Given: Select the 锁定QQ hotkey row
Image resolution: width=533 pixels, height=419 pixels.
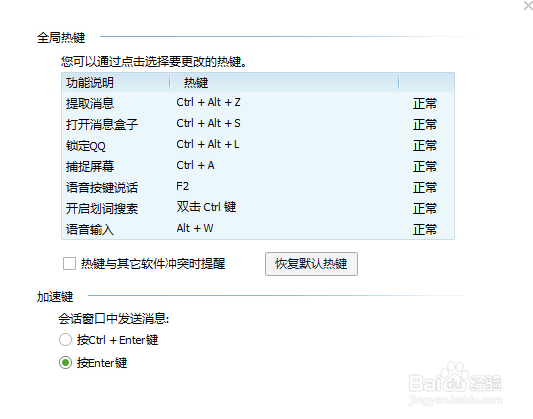Looking at the screenshot, I should 258,145.
